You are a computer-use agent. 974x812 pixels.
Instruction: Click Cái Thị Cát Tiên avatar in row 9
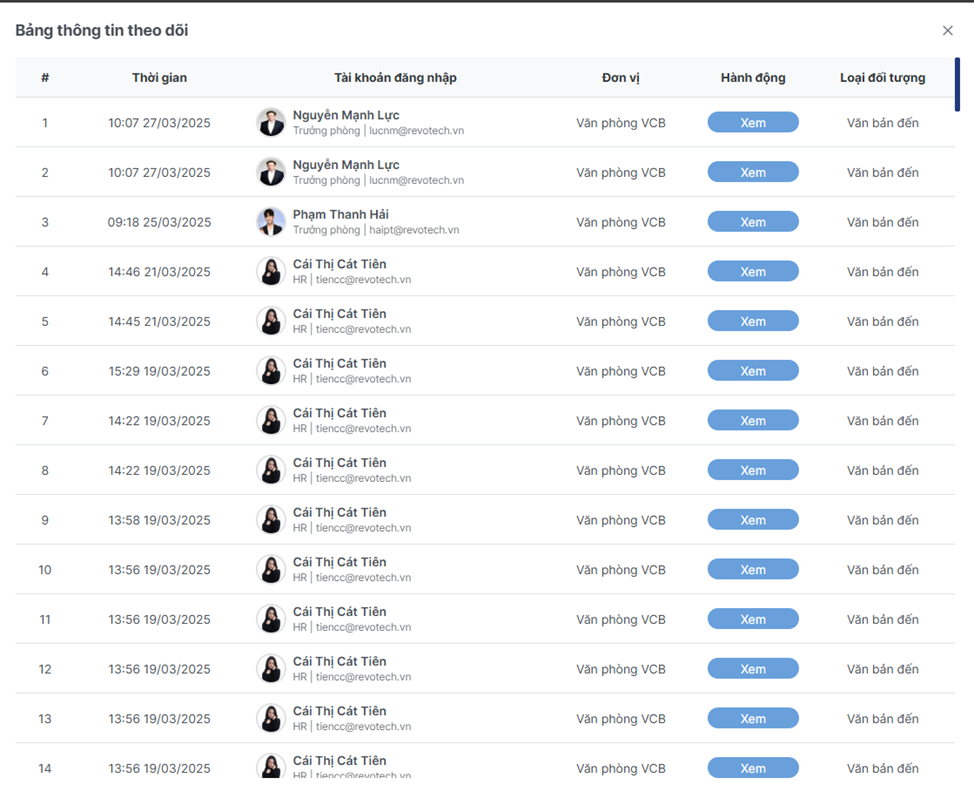coord(271,520)
